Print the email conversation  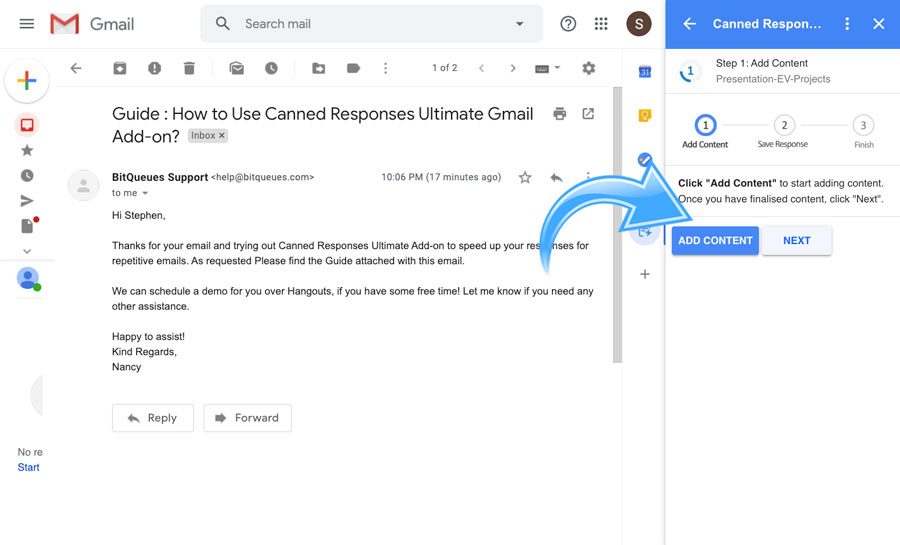[560, 114]
